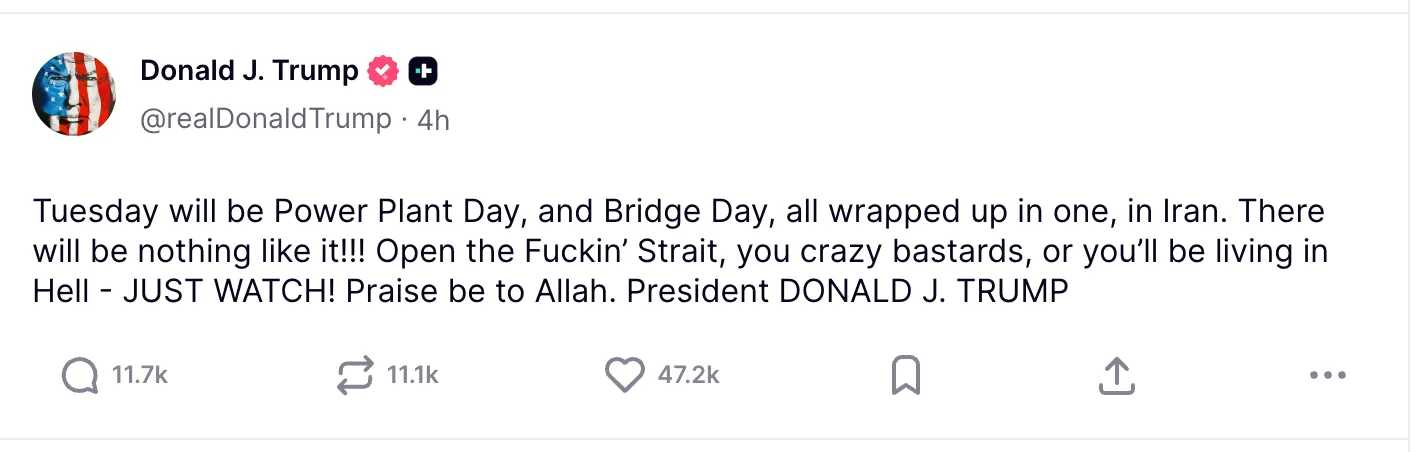Open the share upload icon
Screen dimensions: 1418x452
click(x=1116, y=376)
